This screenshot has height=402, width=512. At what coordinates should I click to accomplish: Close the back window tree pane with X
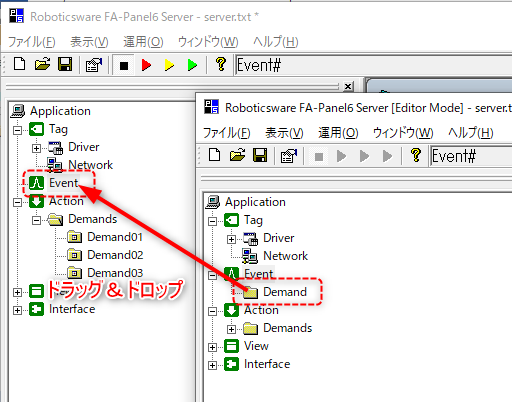coord(348,86)
